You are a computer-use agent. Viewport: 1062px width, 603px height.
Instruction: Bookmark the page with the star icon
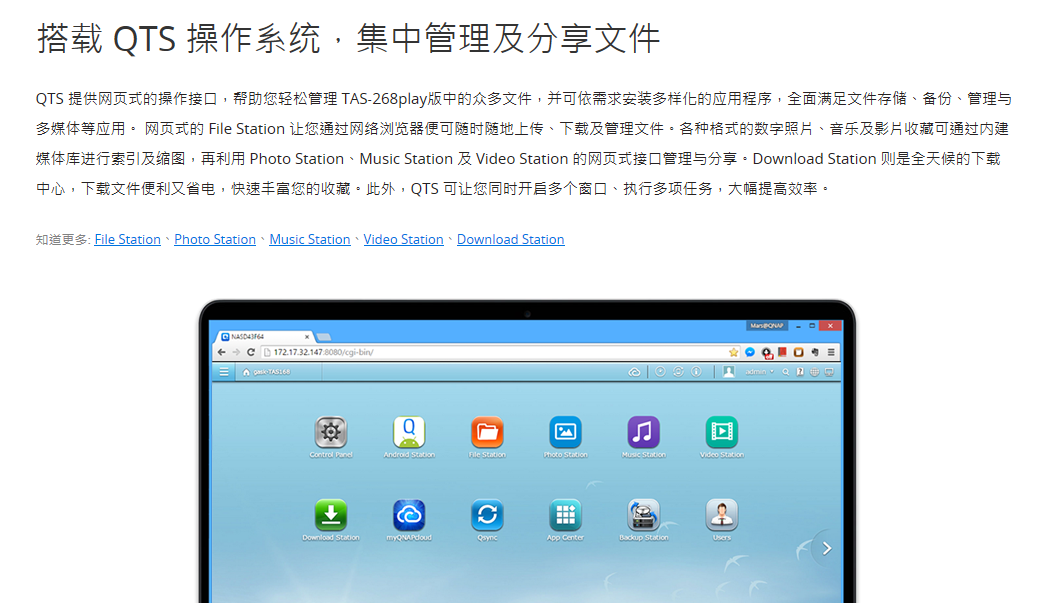coord(734,352)
